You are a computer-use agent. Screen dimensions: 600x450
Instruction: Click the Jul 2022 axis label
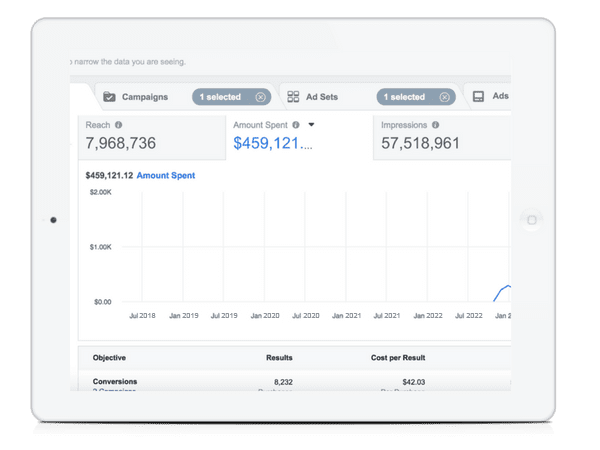[x=469, y=316]
